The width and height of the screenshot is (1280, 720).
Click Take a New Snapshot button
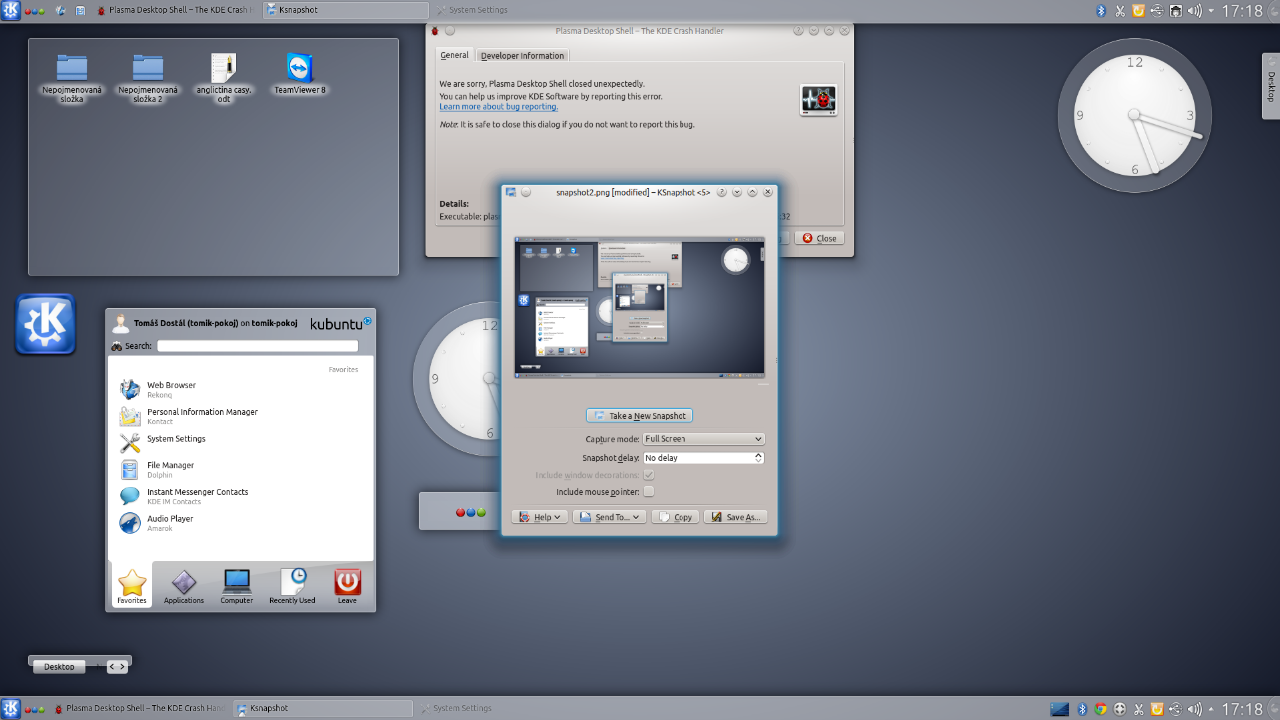click(639, 415)
